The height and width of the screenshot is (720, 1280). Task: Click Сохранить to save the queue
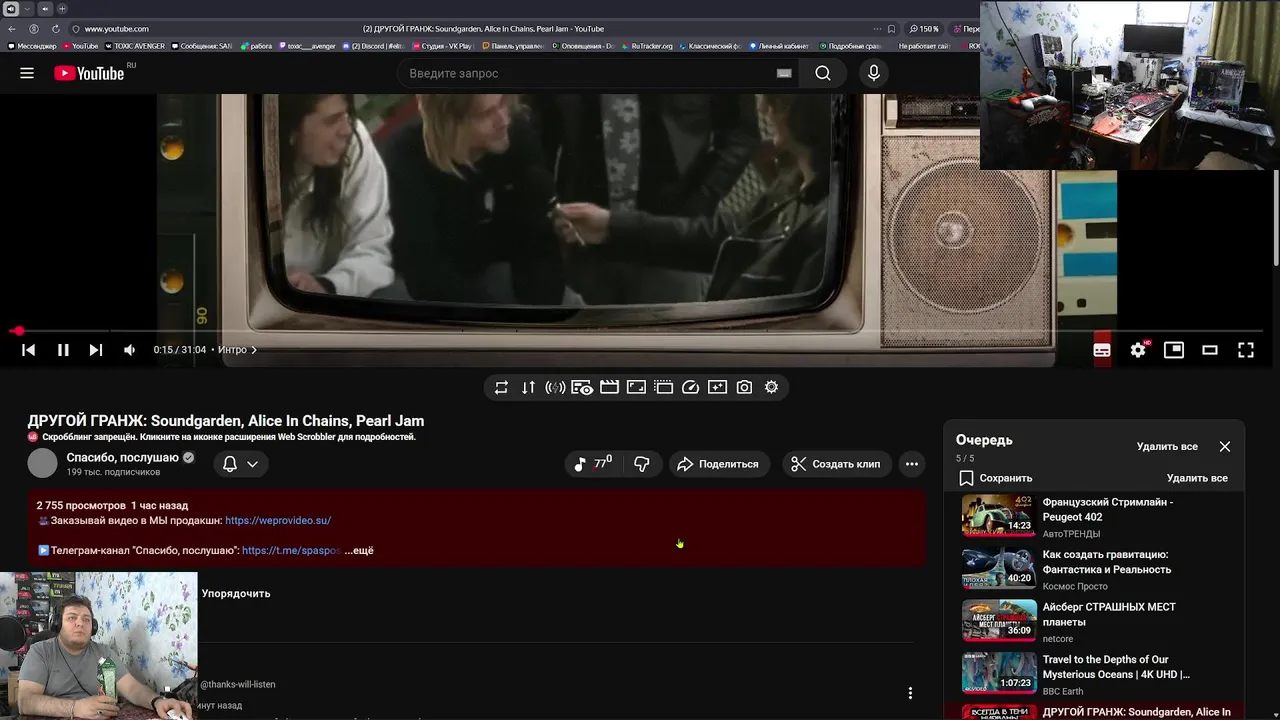click(996, 478)
